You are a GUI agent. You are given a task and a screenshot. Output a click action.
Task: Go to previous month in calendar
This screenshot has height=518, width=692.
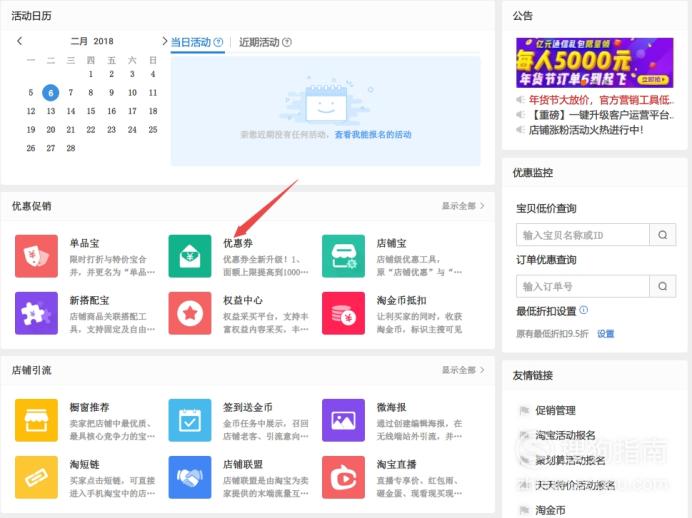19,41
